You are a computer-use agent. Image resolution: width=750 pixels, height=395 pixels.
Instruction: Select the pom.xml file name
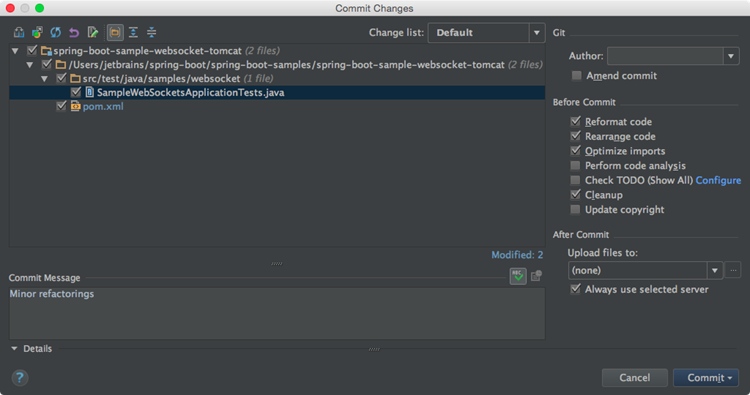[x=103, y=106]
